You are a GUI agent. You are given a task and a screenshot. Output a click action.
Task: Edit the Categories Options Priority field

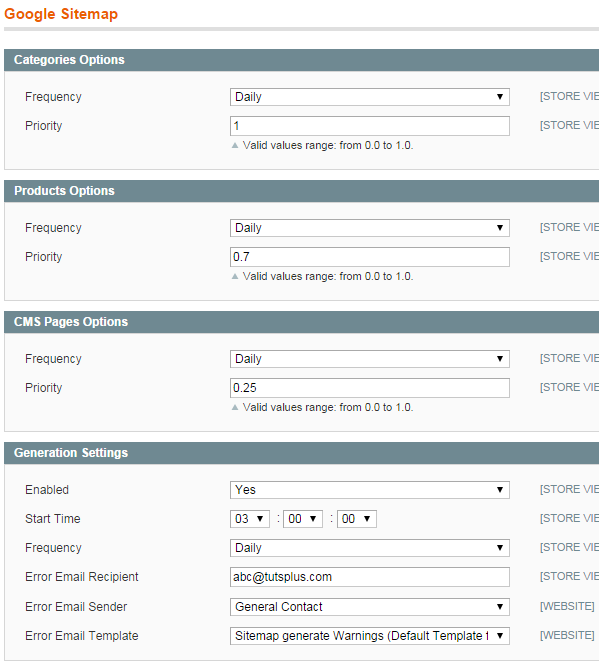click(369, 126)
